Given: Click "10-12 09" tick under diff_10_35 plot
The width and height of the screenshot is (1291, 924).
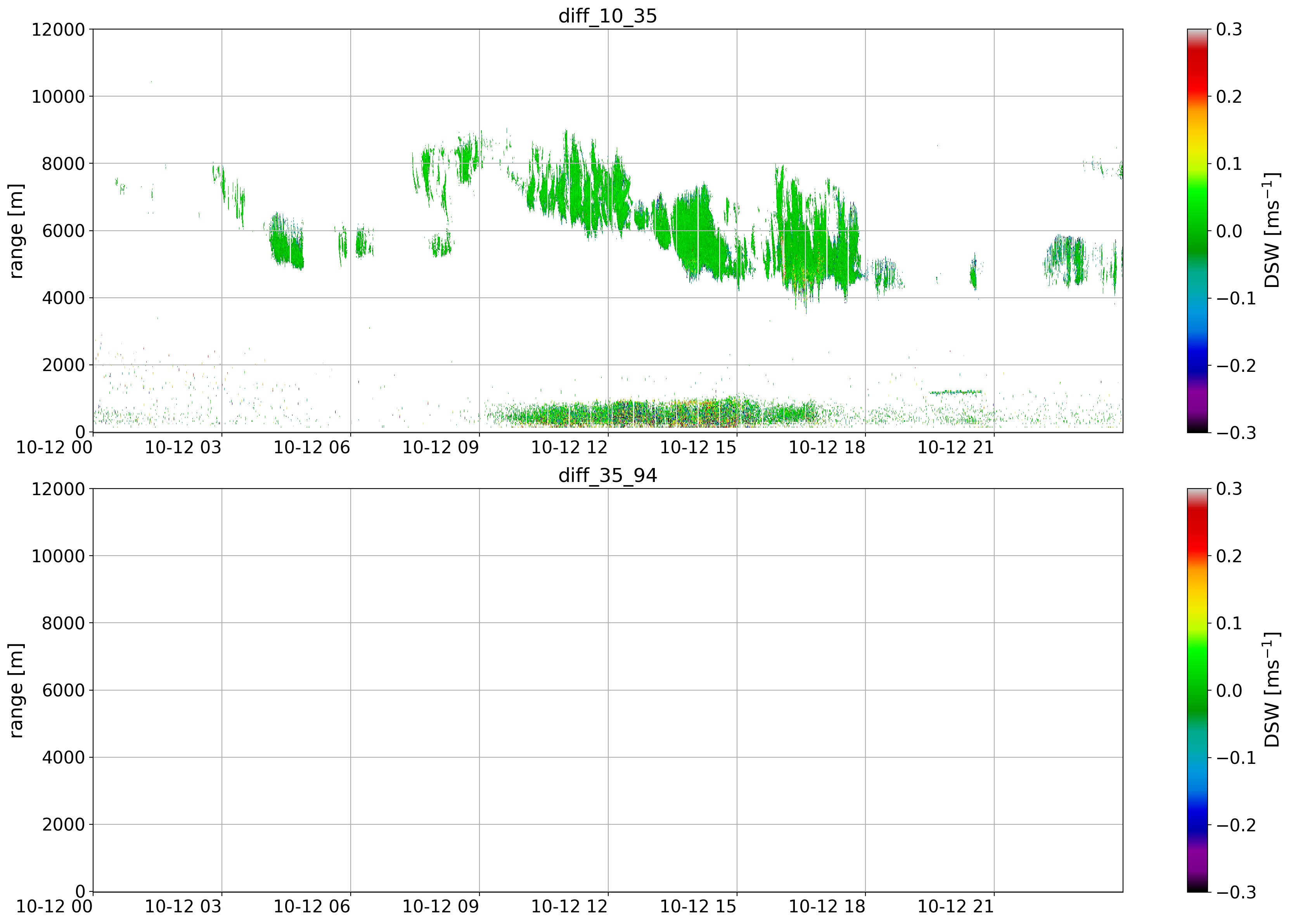Looking at the screenshot, I should (x=441, y=448).
